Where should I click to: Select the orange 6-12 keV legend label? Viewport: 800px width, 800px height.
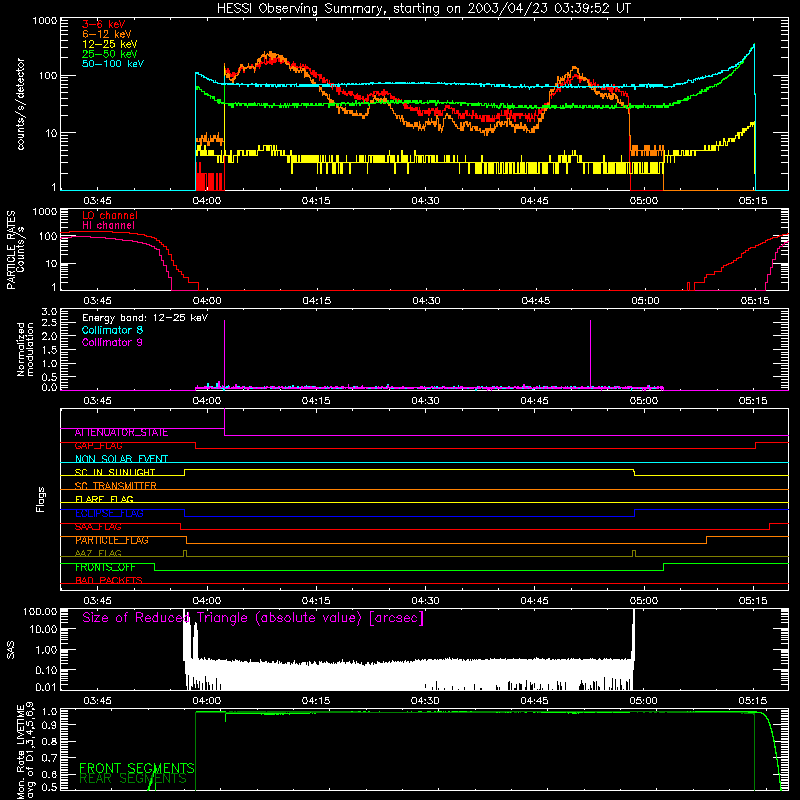[107, 34]
